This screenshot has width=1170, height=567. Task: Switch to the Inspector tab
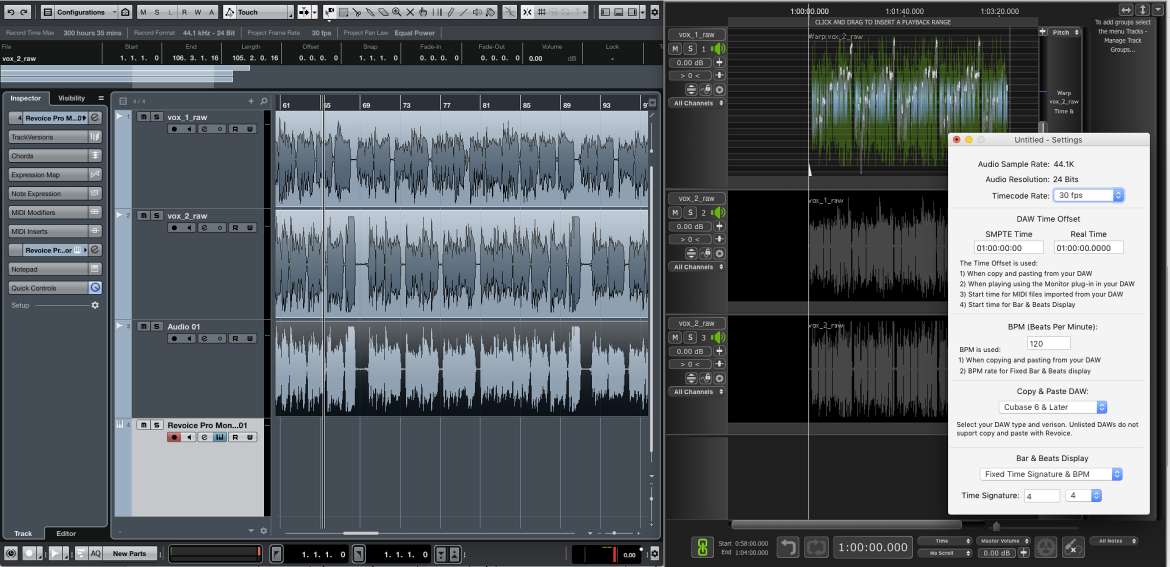tap(25, 98)
